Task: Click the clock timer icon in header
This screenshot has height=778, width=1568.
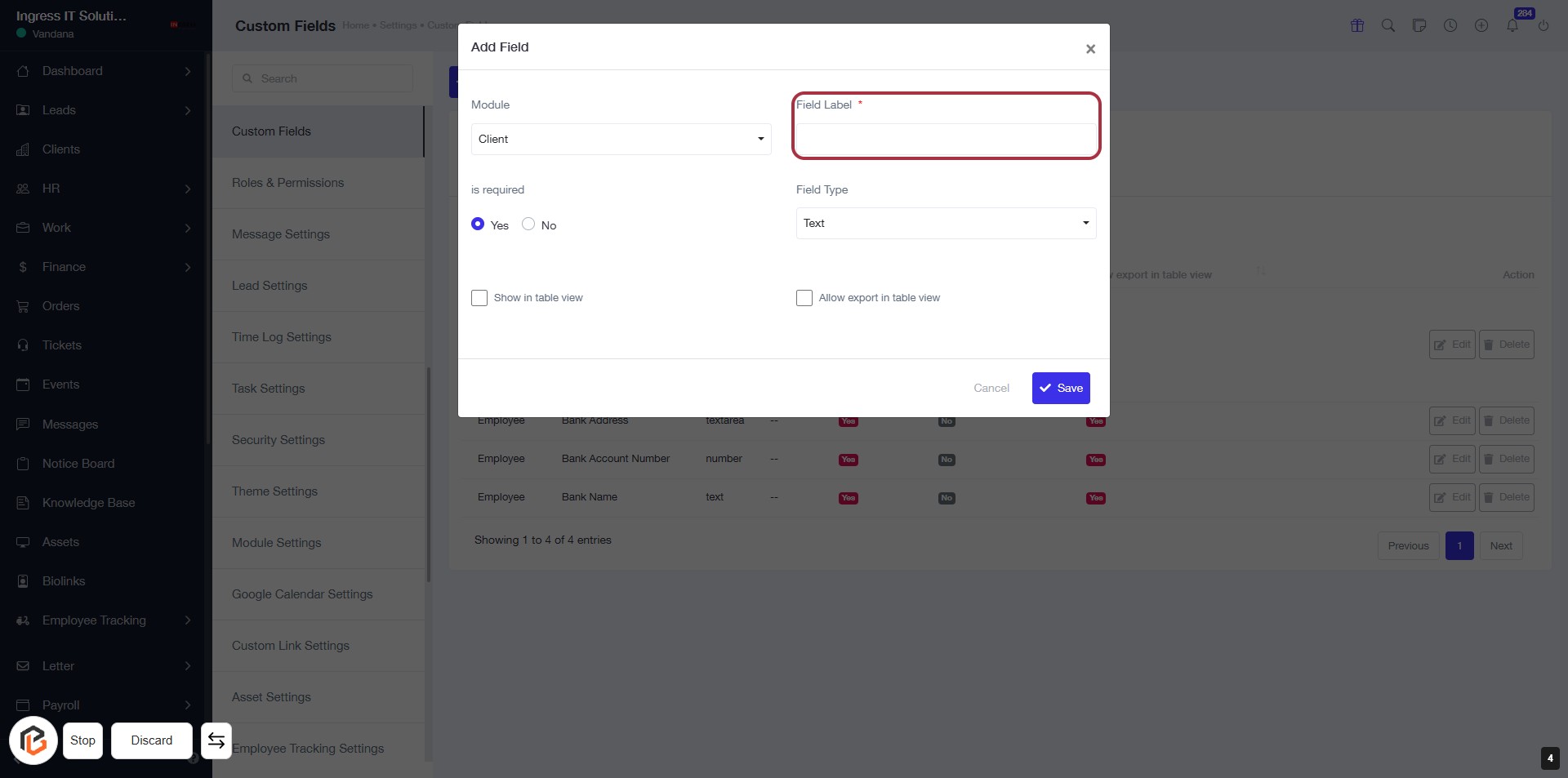Action: 1450,25
